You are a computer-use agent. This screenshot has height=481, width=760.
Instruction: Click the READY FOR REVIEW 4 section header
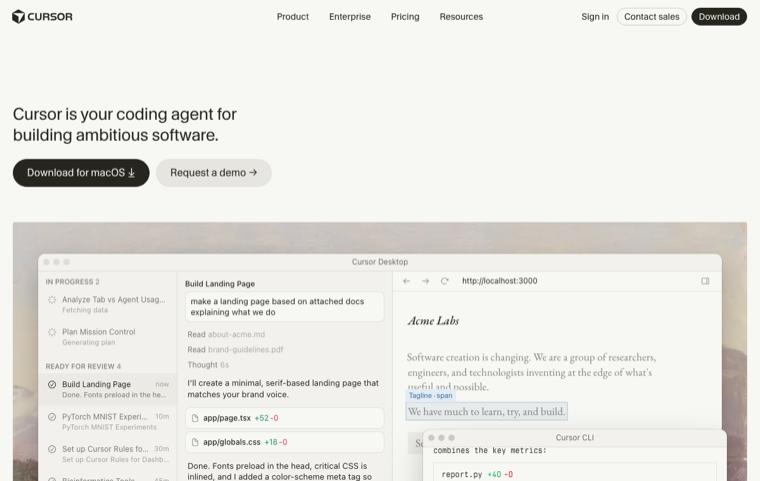click(x=83, y=366)
